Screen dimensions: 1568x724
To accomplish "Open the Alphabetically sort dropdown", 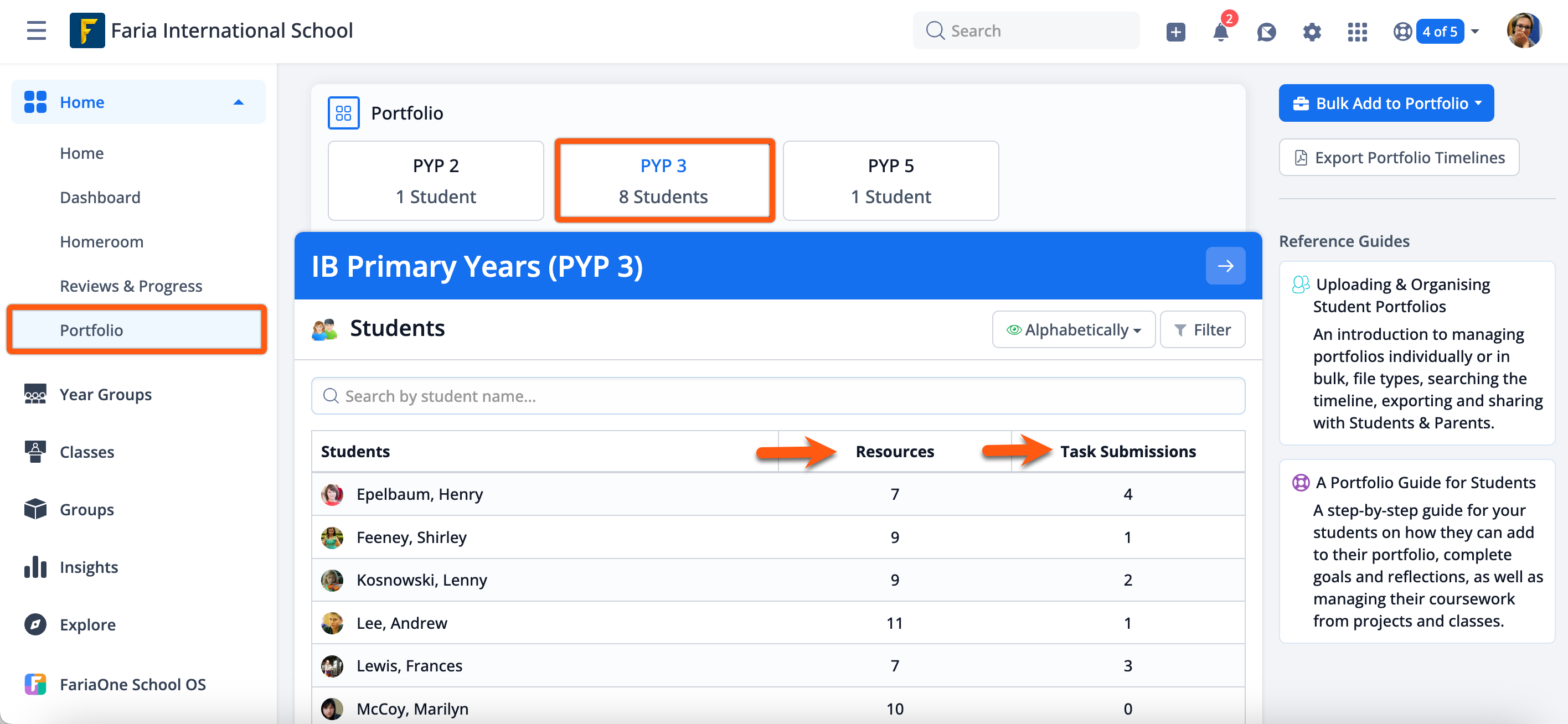I will pyautogui.click(x=1073, y=329).
